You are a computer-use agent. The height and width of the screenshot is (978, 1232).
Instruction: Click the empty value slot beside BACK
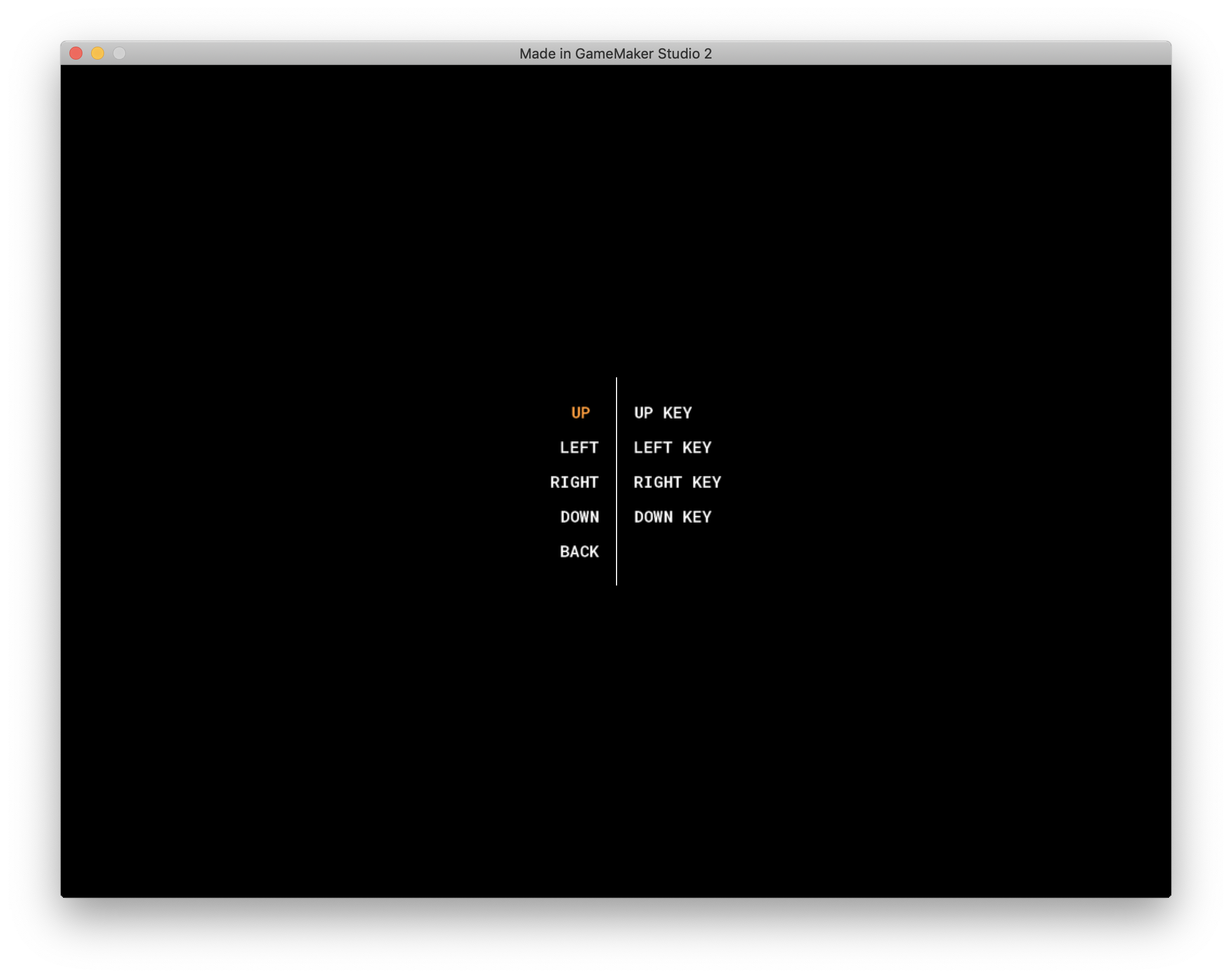coord(672,552)
